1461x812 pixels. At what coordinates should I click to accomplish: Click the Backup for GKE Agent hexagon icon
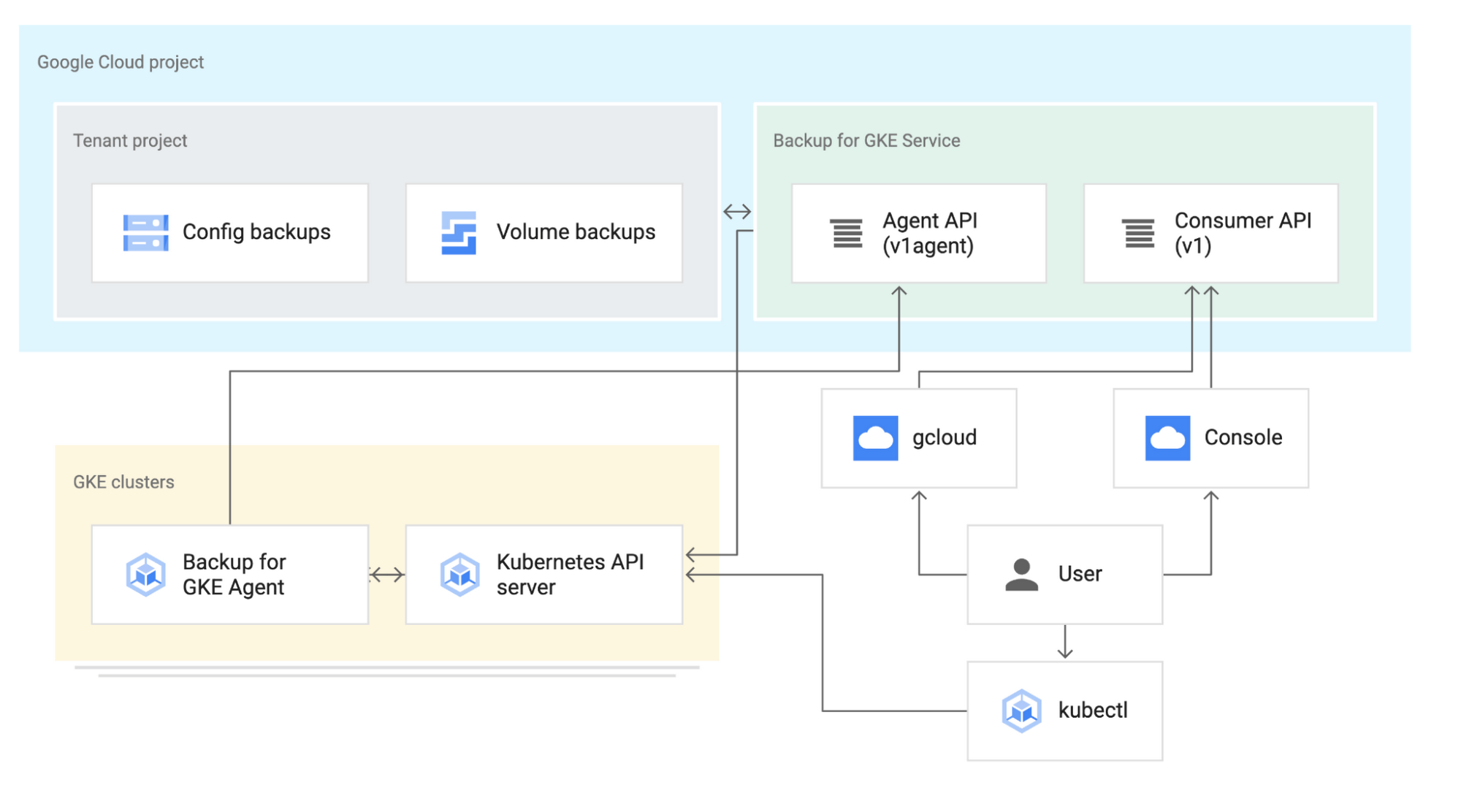(145, 575)
